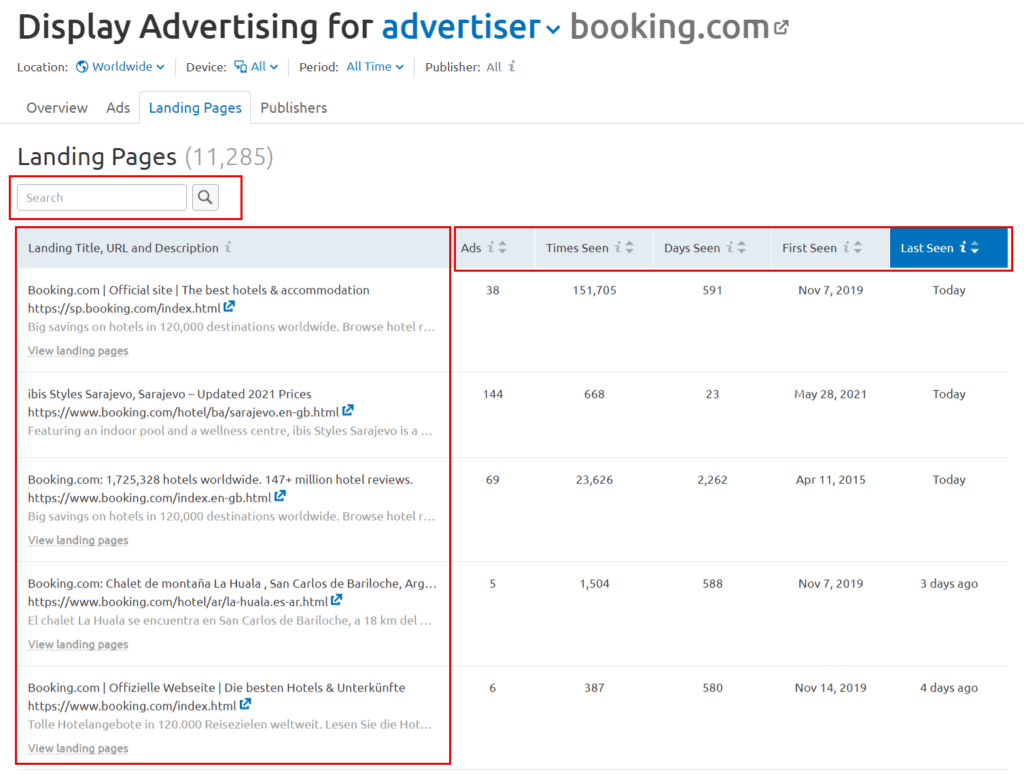
Task: Show info icon next to Publisher All
Action: (x=512, y=66)
